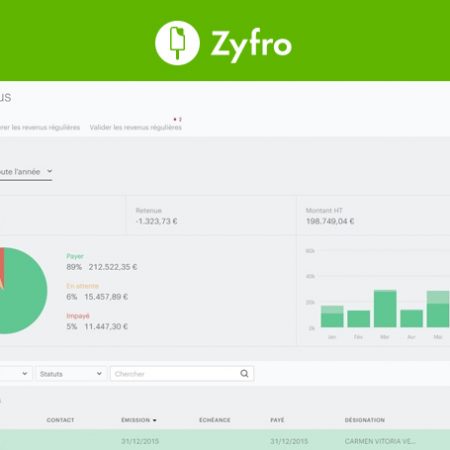Click the sort arrow beside ÉMISSION
This screenshot has width=450, height=450.
coord(154,420)
